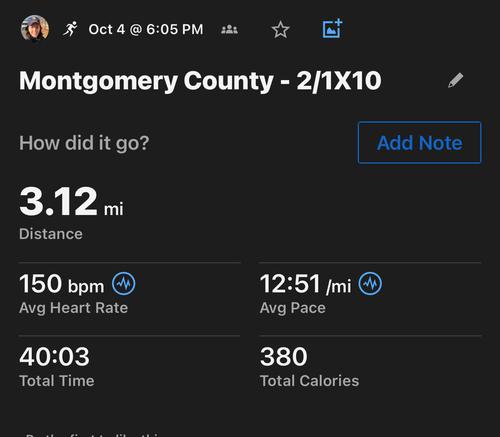This screenshot has width=500, height=437.
Task: Tap the Oct 4 @ 6:05 PM timestamp
Action: coord(146,29)
